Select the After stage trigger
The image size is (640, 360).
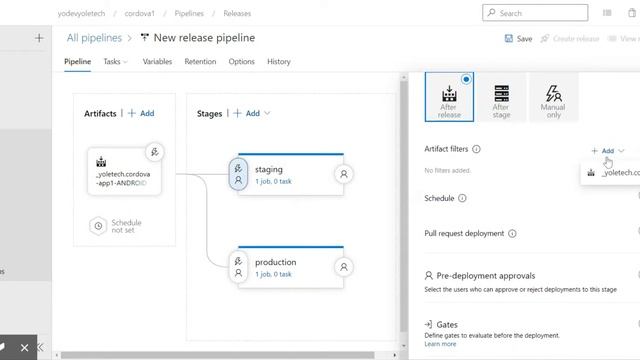pyautogui.click(x=501, y=97)
